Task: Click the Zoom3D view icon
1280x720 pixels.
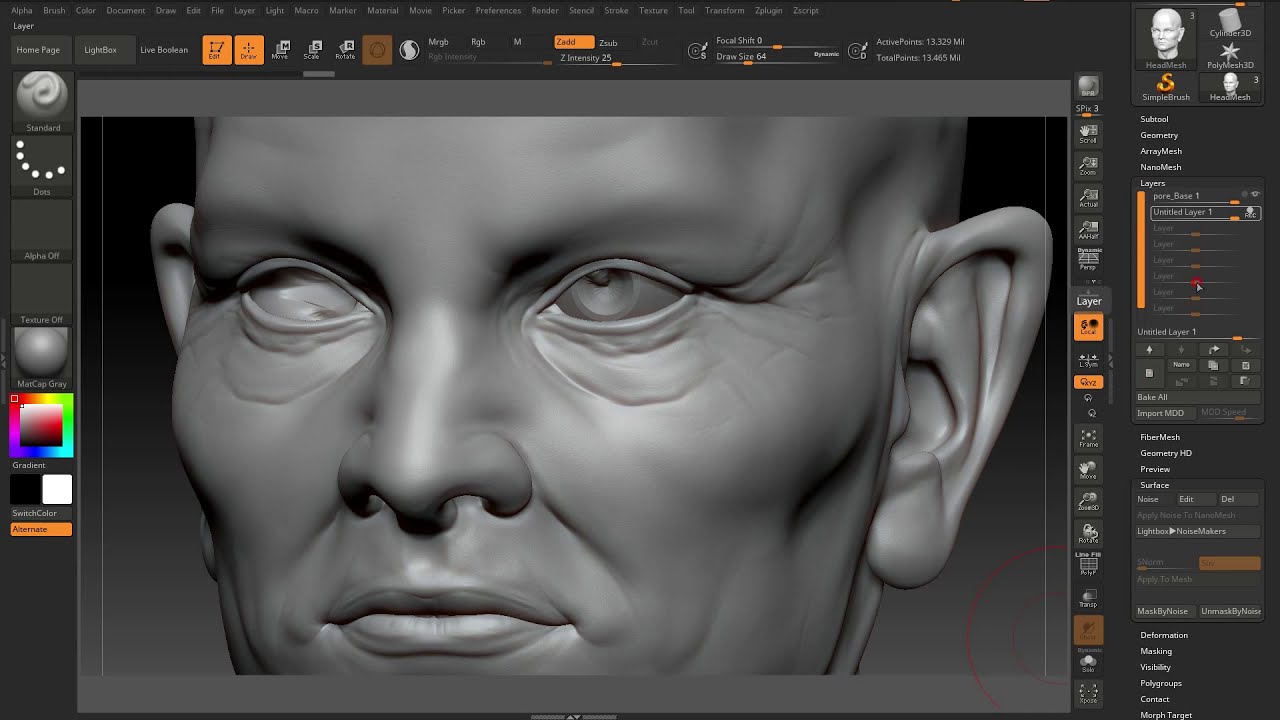Action: coord(1088,501)
